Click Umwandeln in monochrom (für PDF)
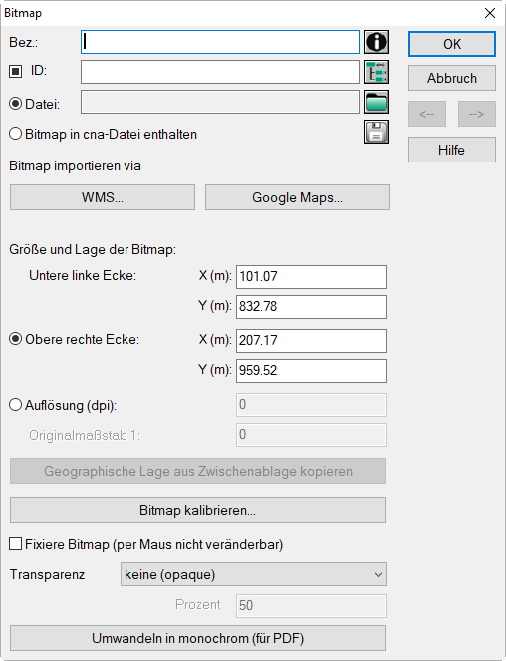506x661 pixels. 198,638
